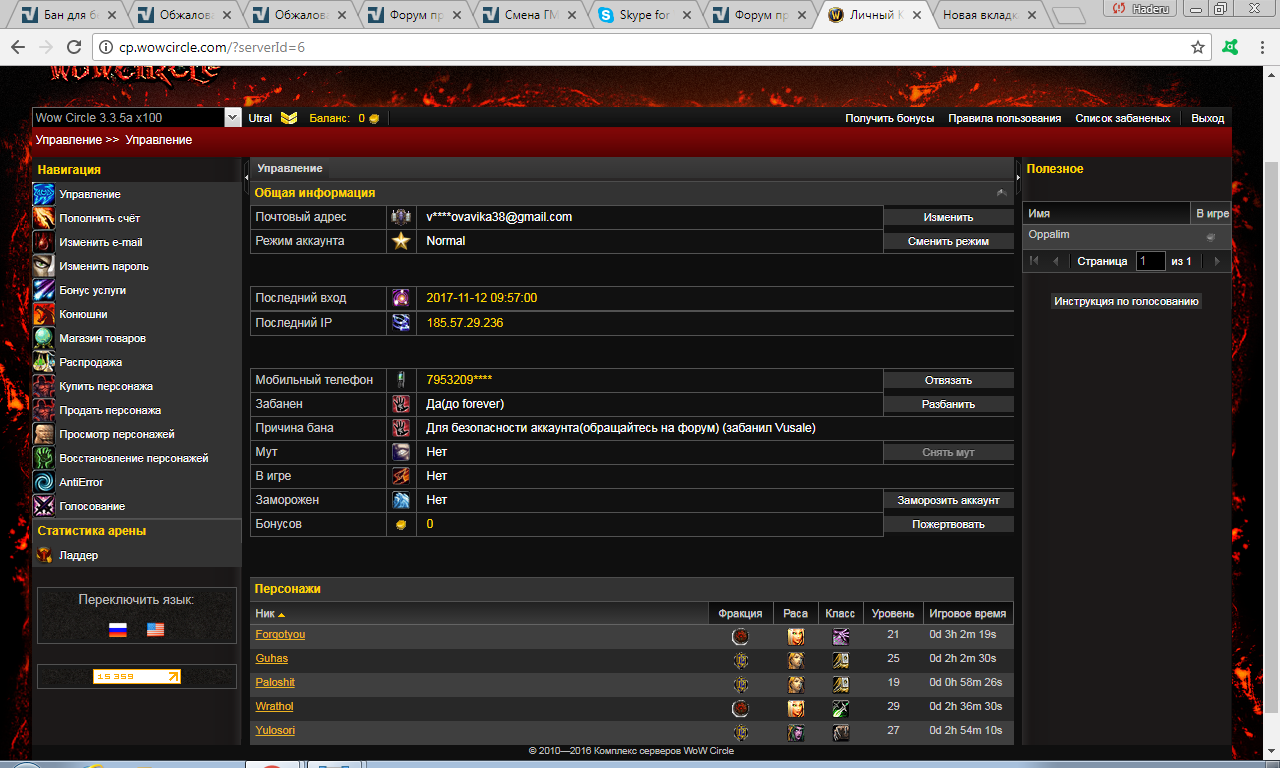Click the Управление sidebar icon
Screen dimensions: 1280x768
(x=43, y=194)
